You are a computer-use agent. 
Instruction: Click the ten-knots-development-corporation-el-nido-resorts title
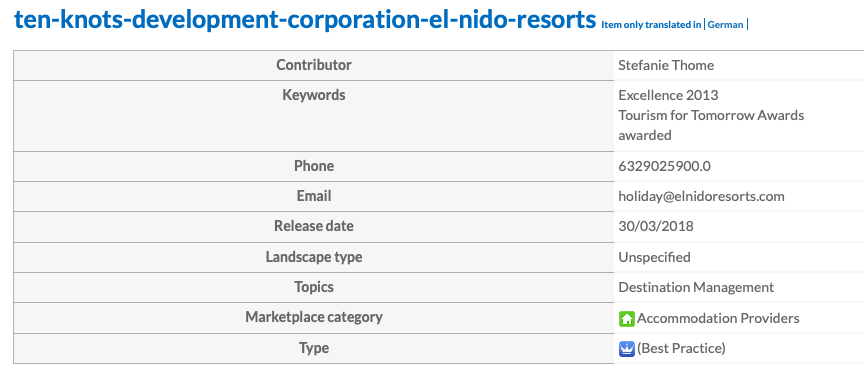[305, 19]
